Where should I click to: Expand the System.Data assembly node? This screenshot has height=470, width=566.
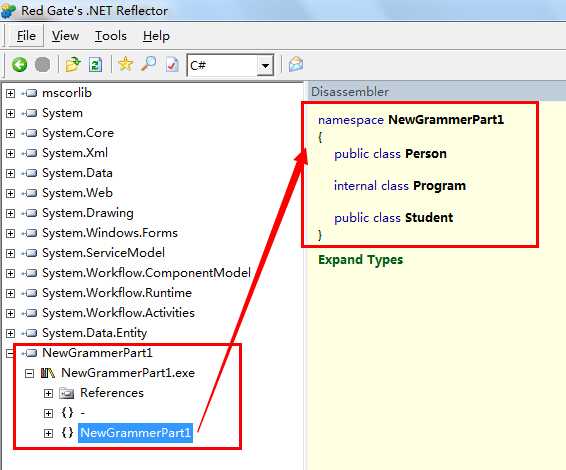(x=10, y=174)
